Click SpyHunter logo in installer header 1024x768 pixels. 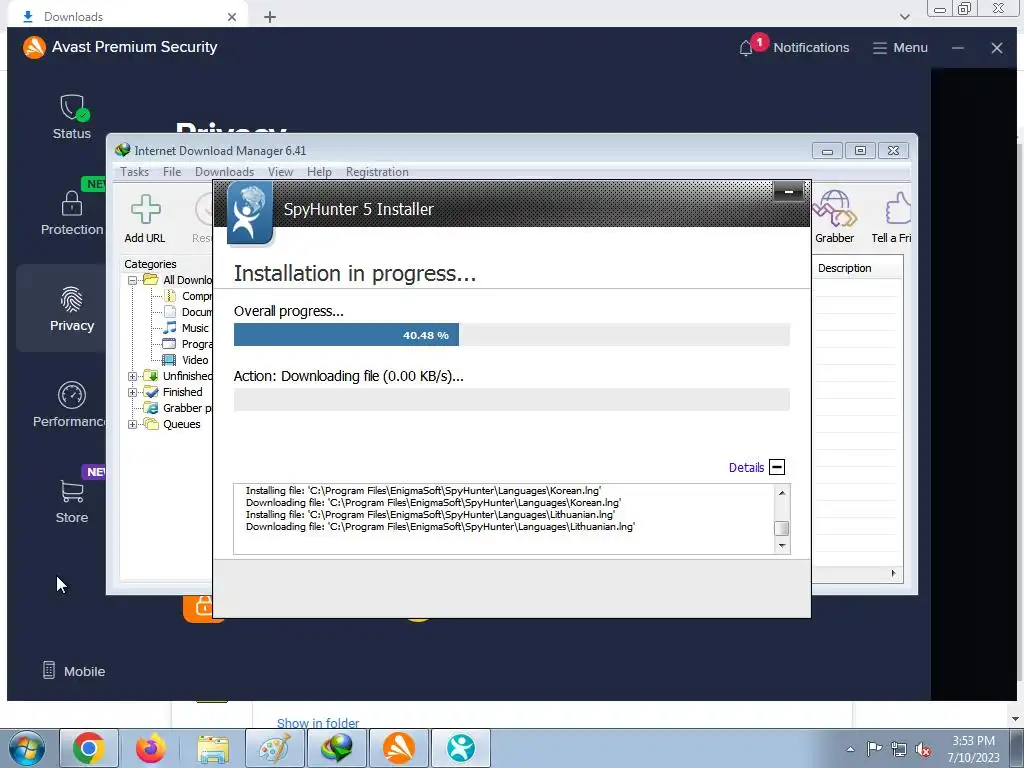point(249,213)
